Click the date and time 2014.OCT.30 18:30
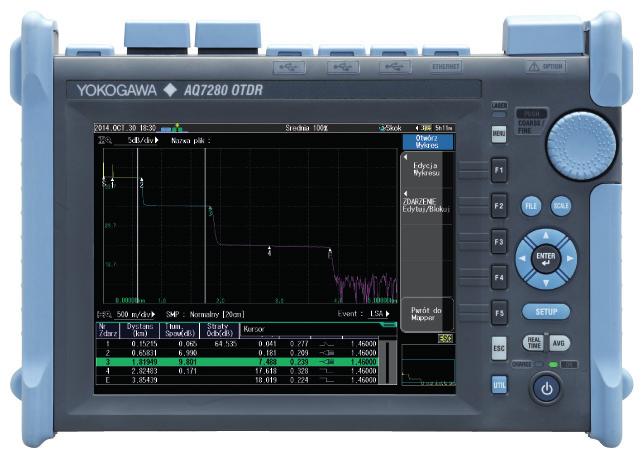The width and height of the screenshot is (642, 458). pos(125,128)
